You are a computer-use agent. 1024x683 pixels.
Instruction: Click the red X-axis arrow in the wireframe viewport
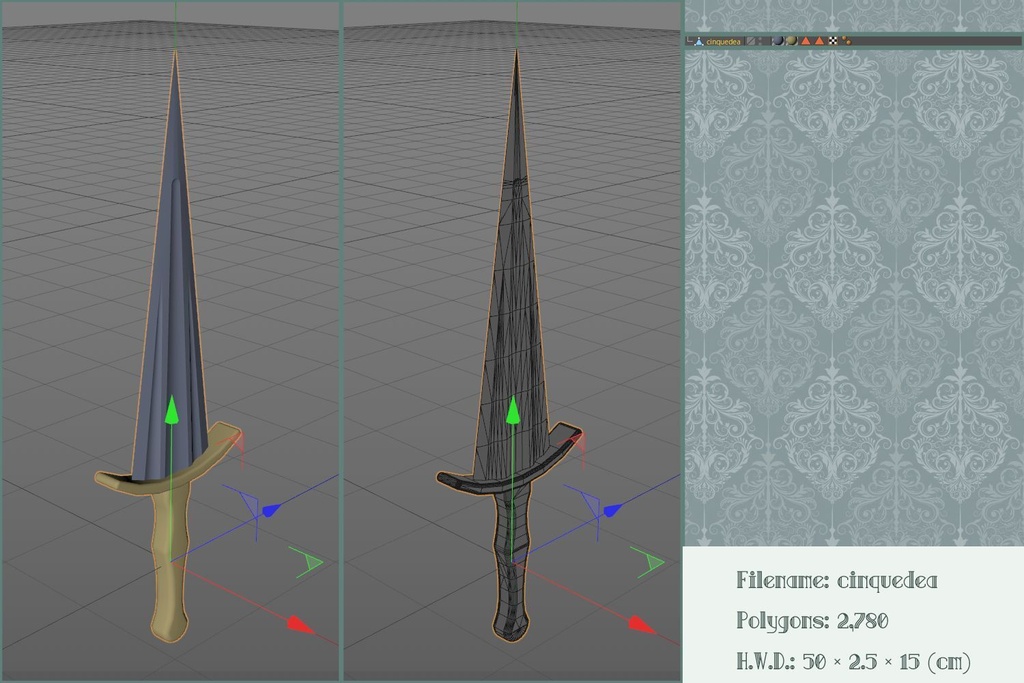(643, 624)
